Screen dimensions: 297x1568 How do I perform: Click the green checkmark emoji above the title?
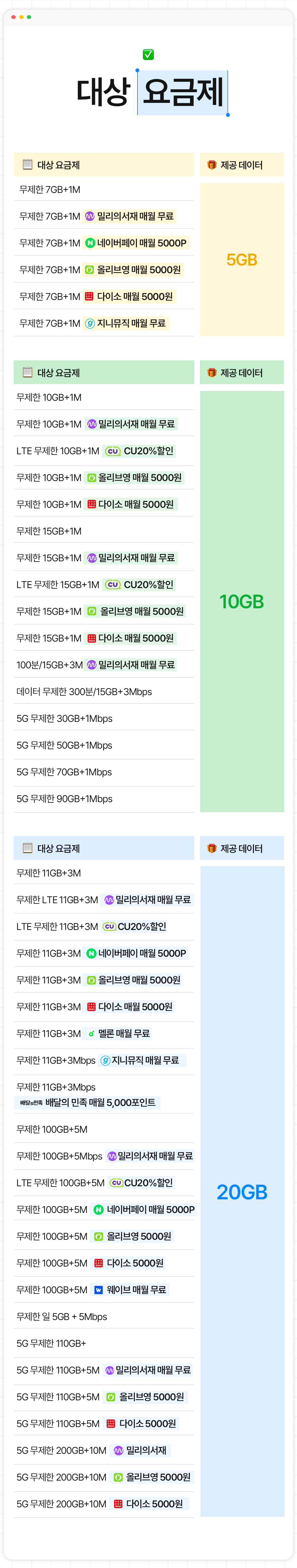[x=148, y=55]
